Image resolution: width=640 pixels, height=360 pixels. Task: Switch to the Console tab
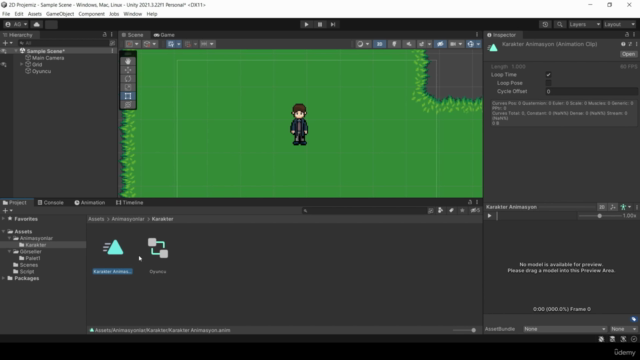coord(51,202)
